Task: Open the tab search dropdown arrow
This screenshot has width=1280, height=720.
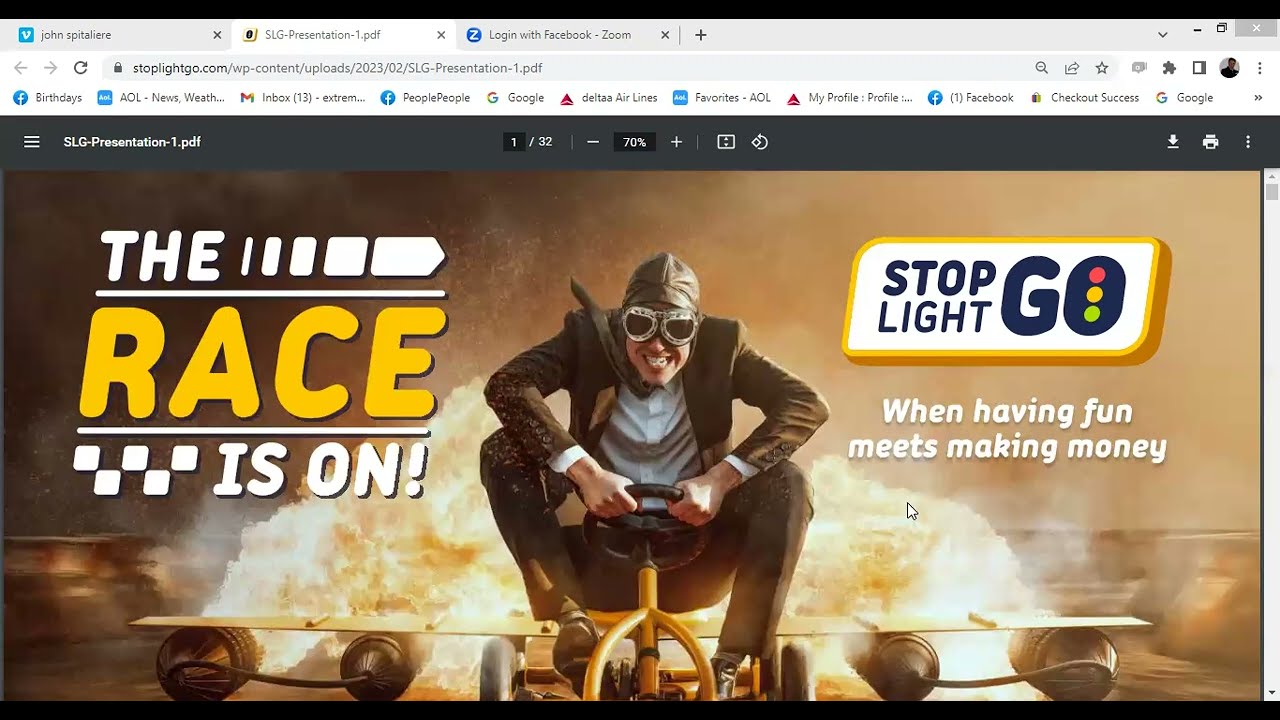Action: coord(1162,34)
